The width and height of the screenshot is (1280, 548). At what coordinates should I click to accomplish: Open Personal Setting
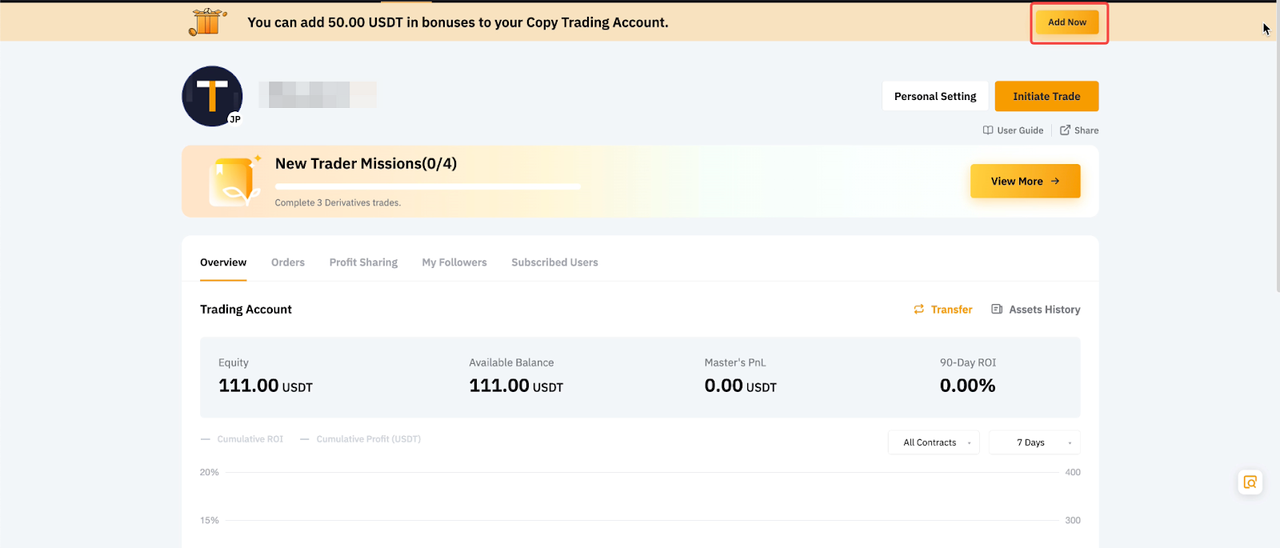click(935, 96)
